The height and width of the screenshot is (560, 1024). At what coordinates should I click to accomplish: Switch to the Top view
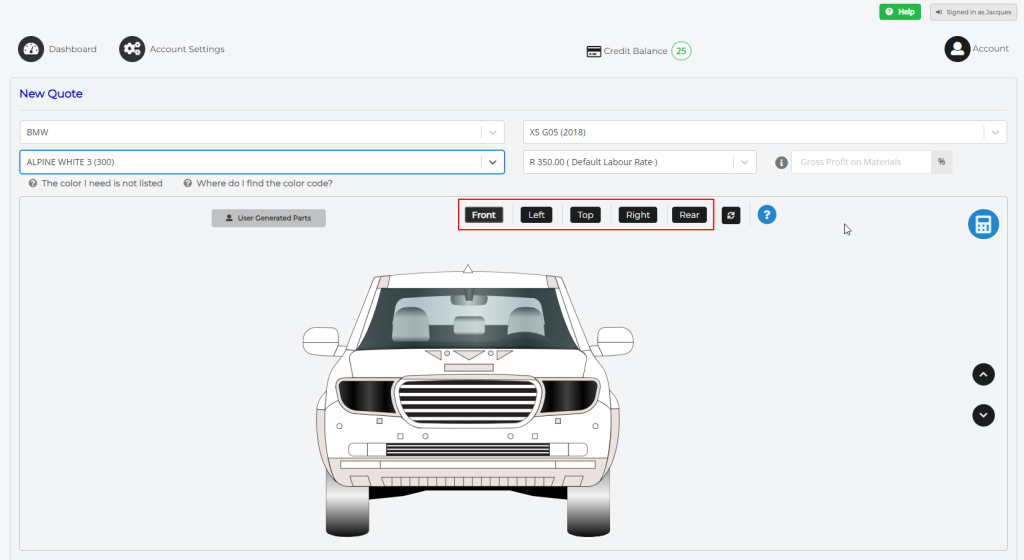click(x=585, y=215)
